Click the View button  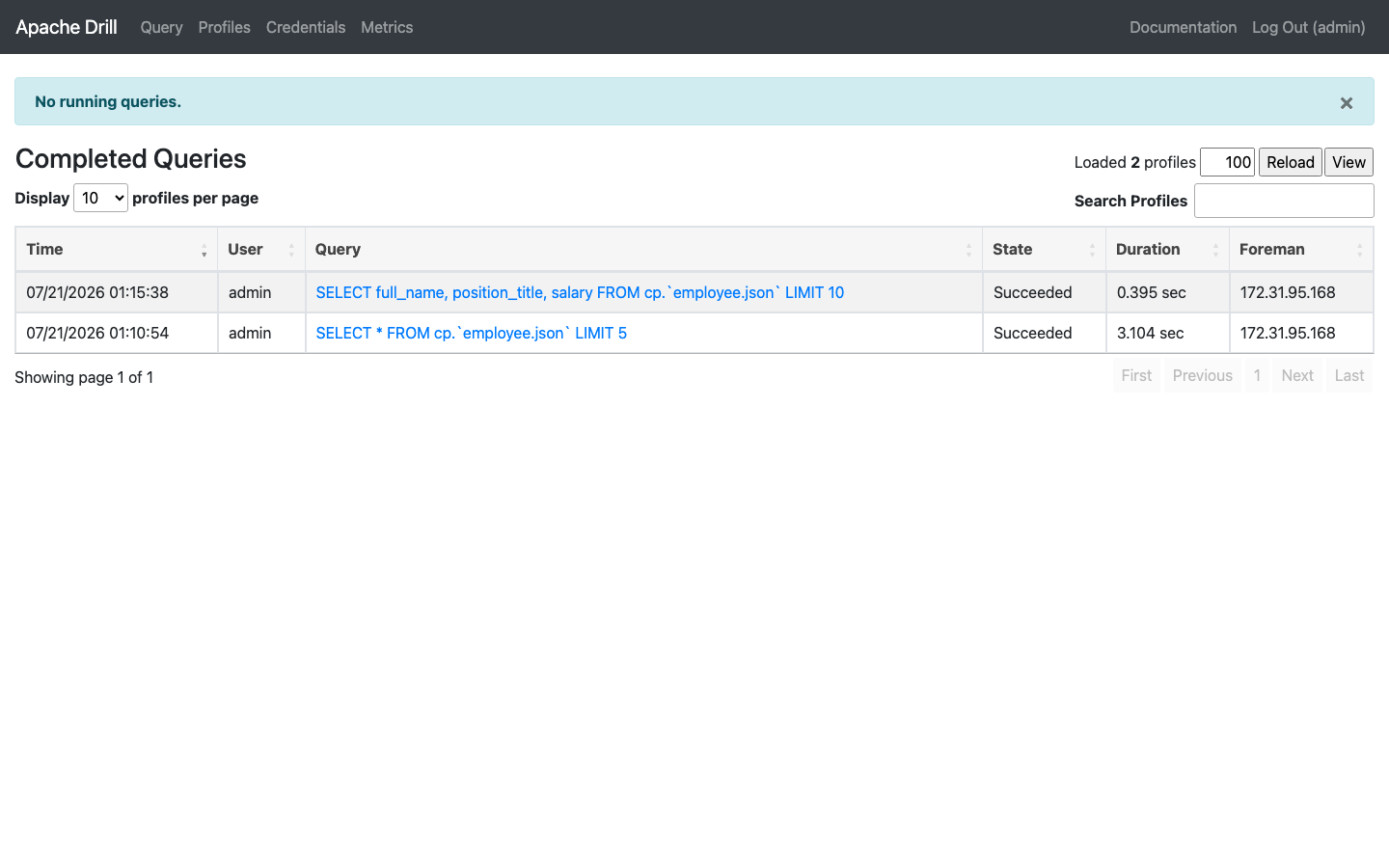click(x=1348, y=162)
